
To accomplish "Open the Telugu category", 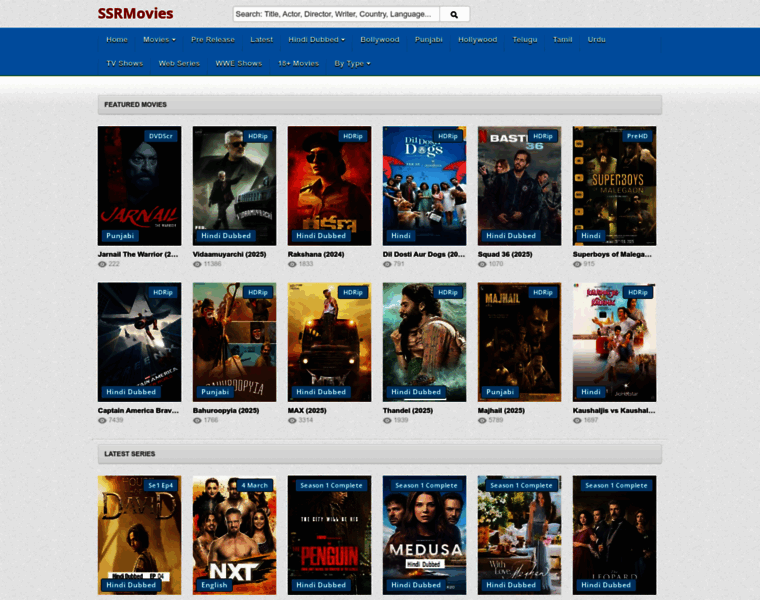I will [525, 40].
